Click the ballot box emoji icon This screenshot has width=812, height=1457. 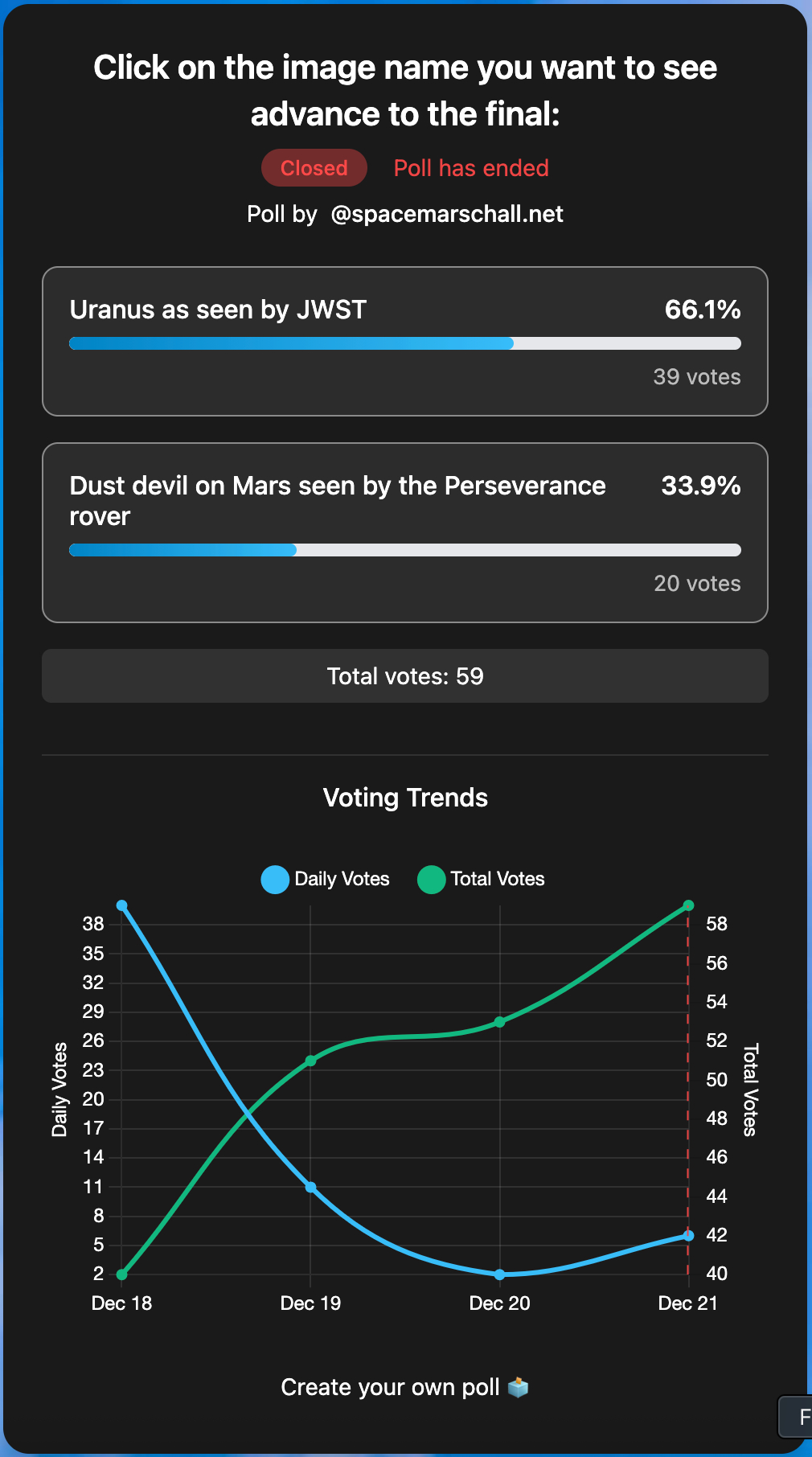pyautogui.click(x=519, y=1387)
